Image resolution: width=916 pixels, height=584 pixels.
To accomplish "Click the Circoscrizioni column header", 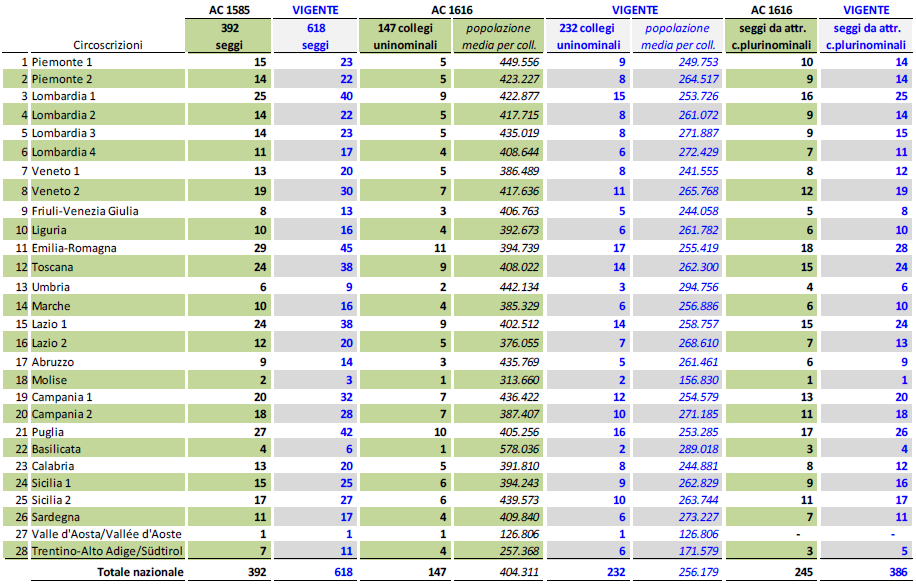I will [108, 45].
